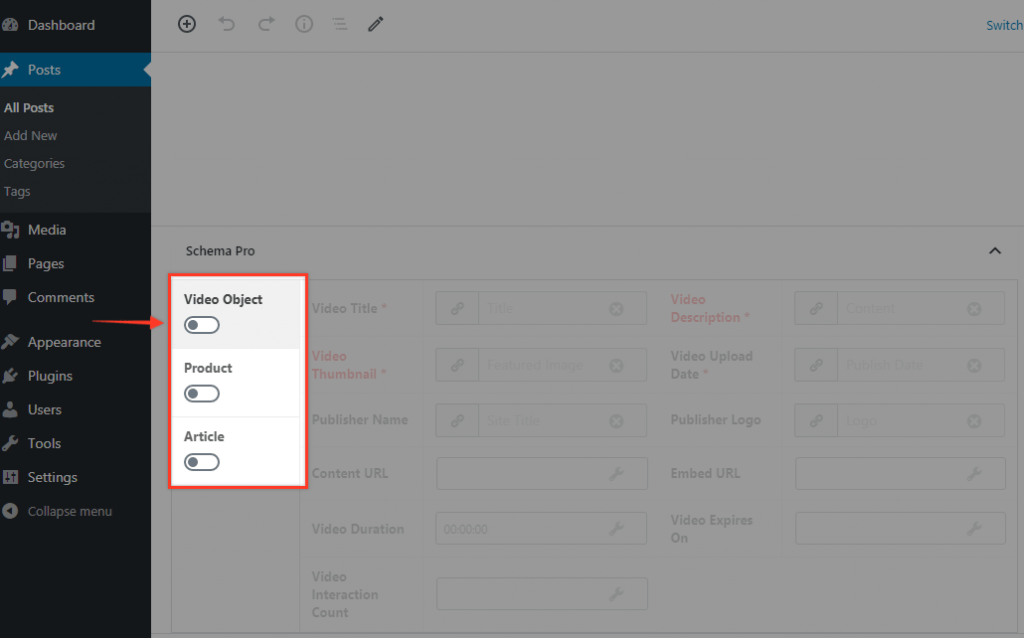Screen dimensions: 1024x638
Task: Click the Undo arrow in the editor toolbar
Action: pos(226,23)
